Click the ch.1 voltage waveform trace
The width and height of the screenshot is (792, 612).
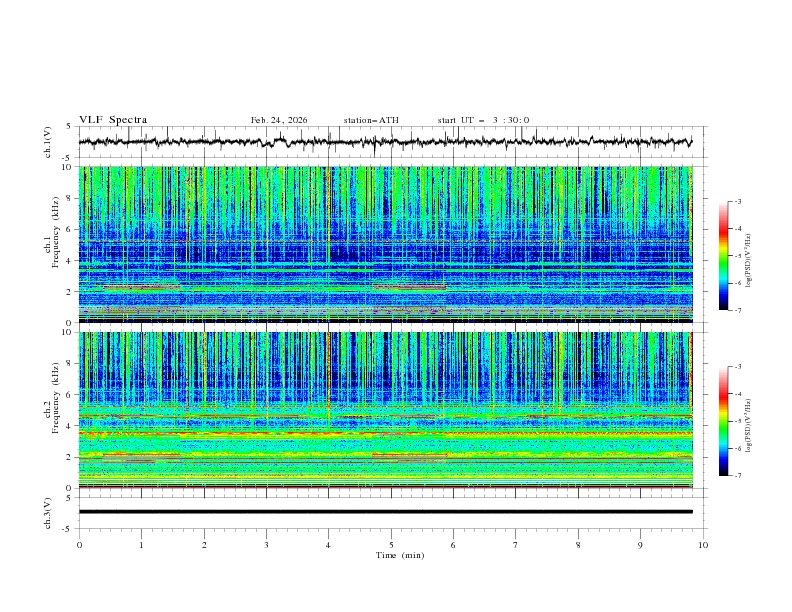[x=385, y=142]
